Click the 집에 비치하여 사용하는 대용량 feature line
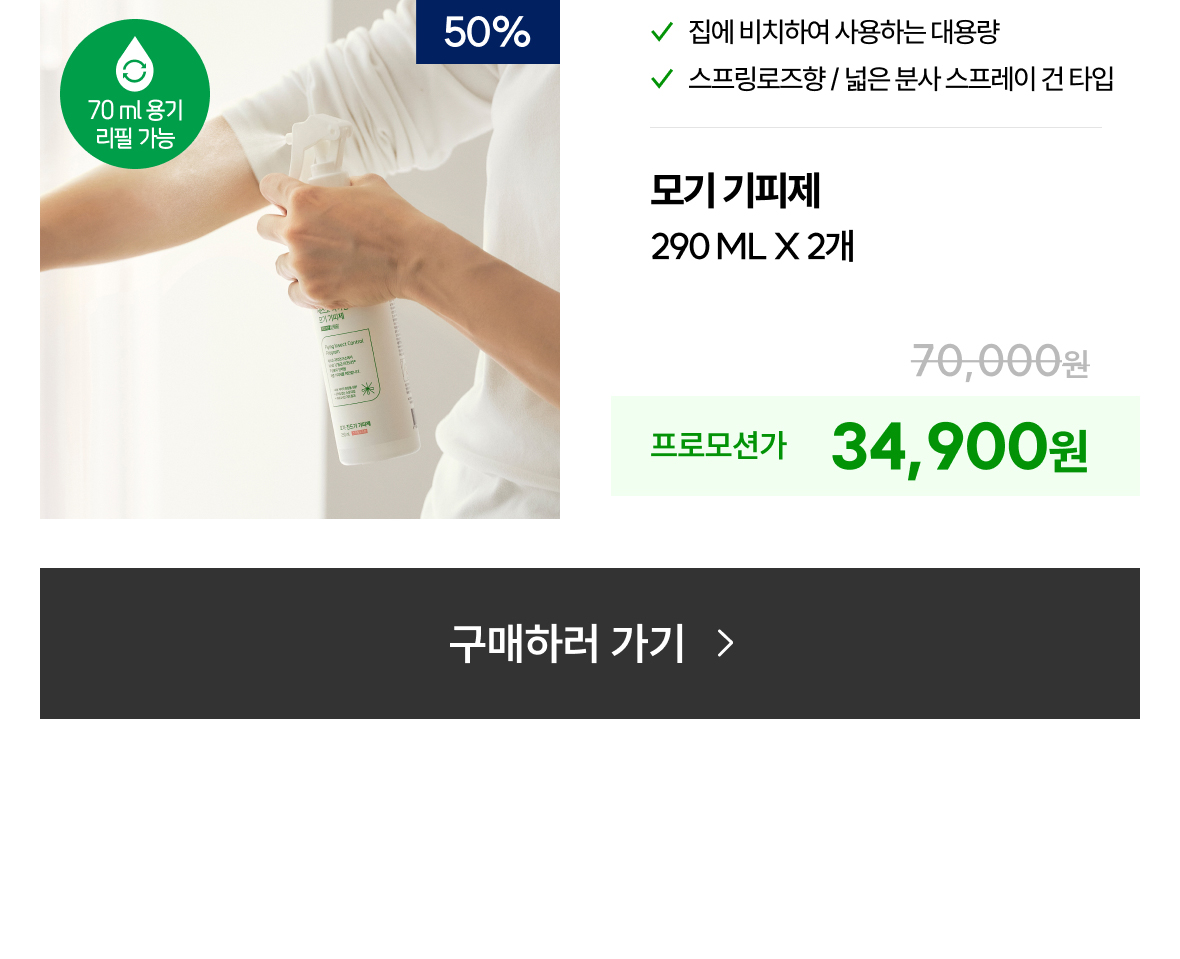 (x=844, y=32)
